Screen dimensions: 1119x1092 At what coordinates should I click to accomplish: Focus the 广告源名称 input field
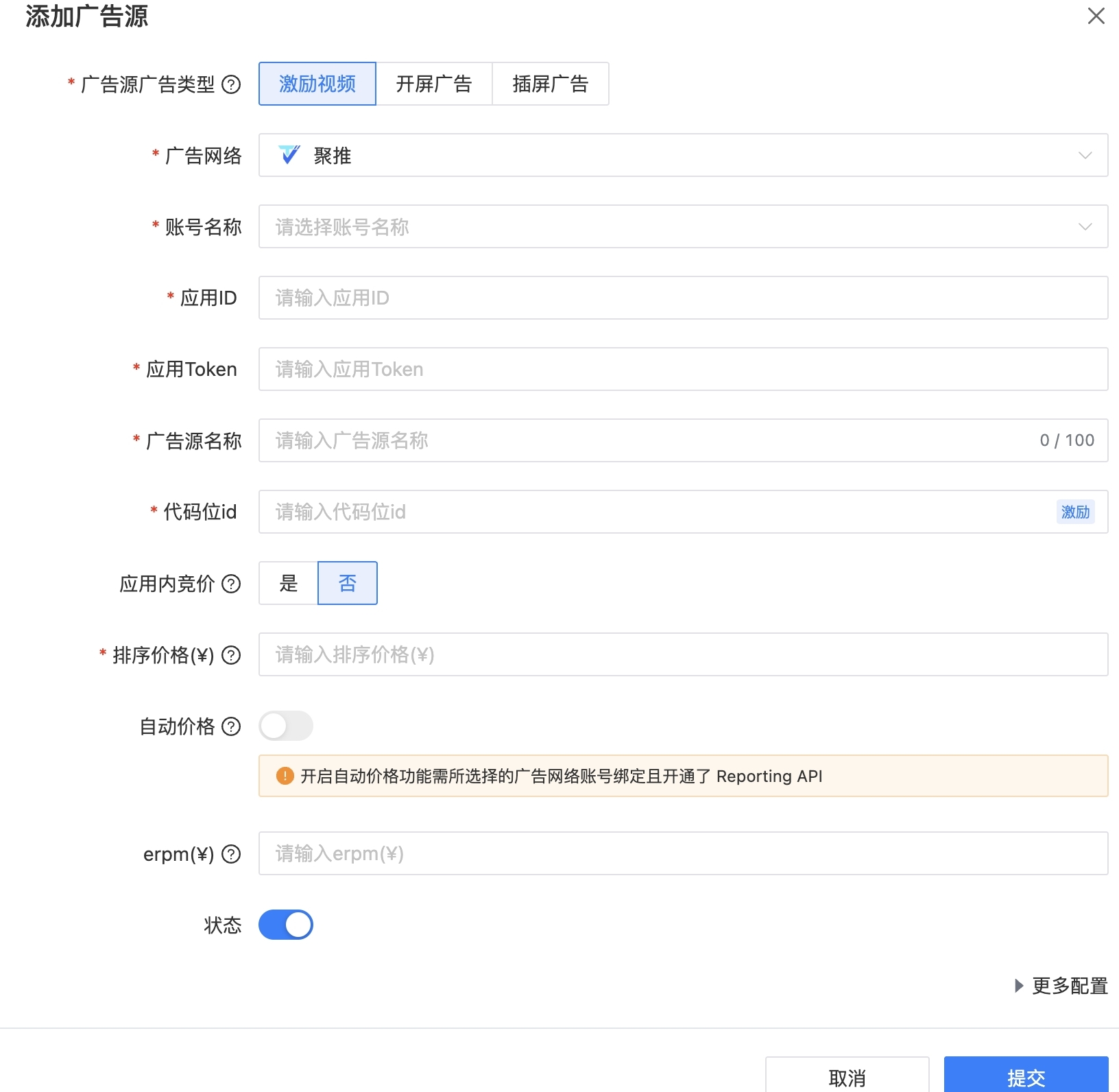tap(683, 440)
